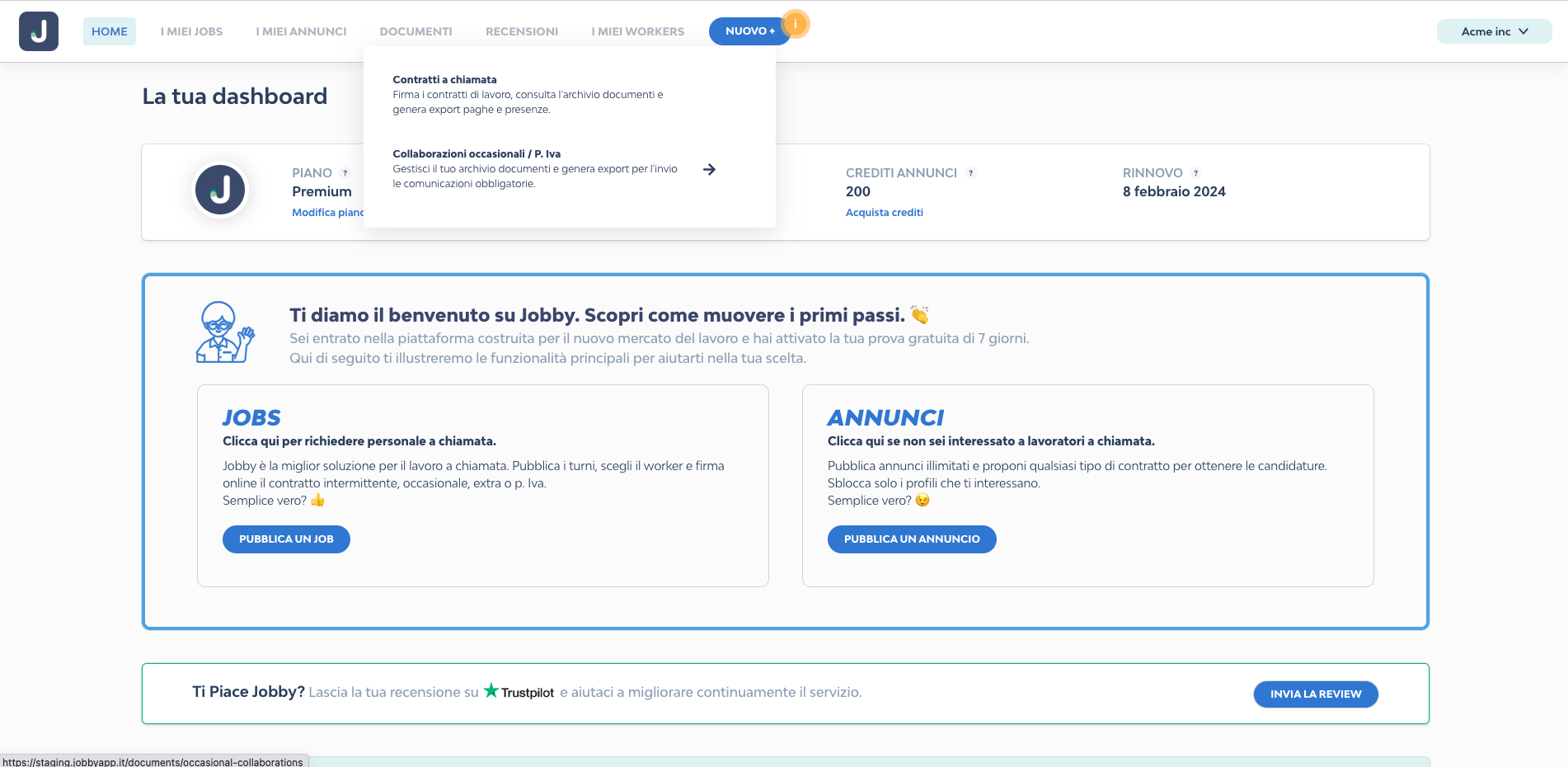
Task: Click the JOBS card heading
Action: click(x=251, y=418)
